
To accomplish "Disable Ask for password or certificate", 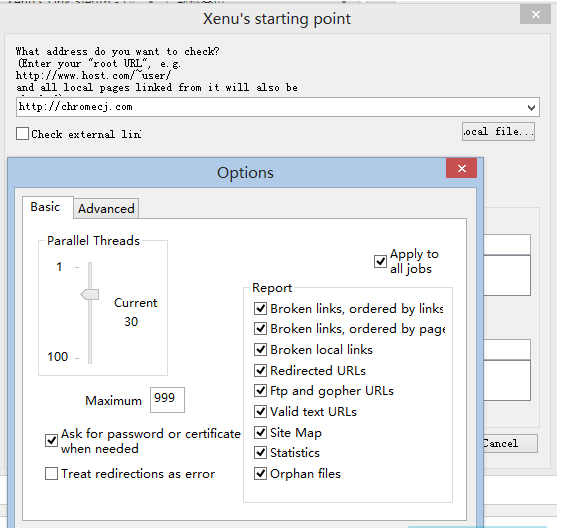I will tap(51, 440).
